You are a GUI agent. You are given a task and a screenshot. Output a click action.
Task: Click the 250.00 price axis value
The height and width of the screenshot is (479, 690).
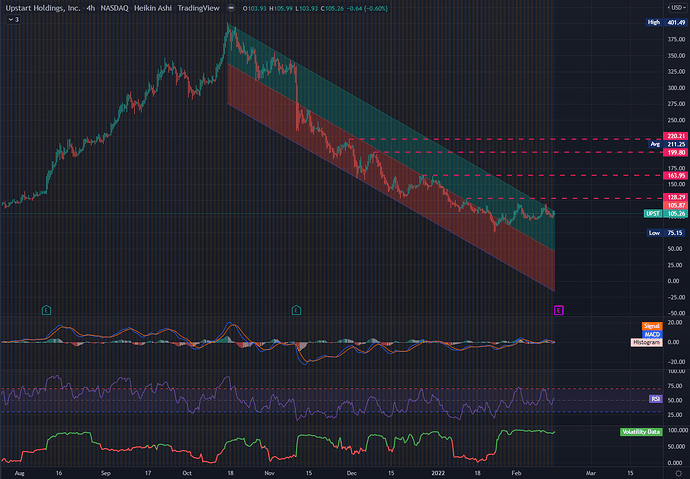click(x=676, y=120)
